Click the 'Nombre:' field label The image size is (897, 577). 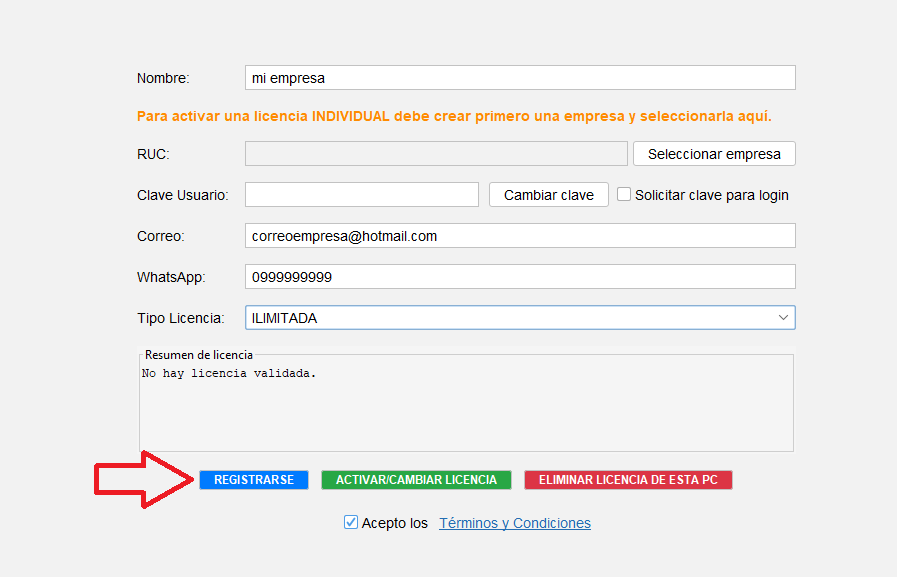coord(163,78)
